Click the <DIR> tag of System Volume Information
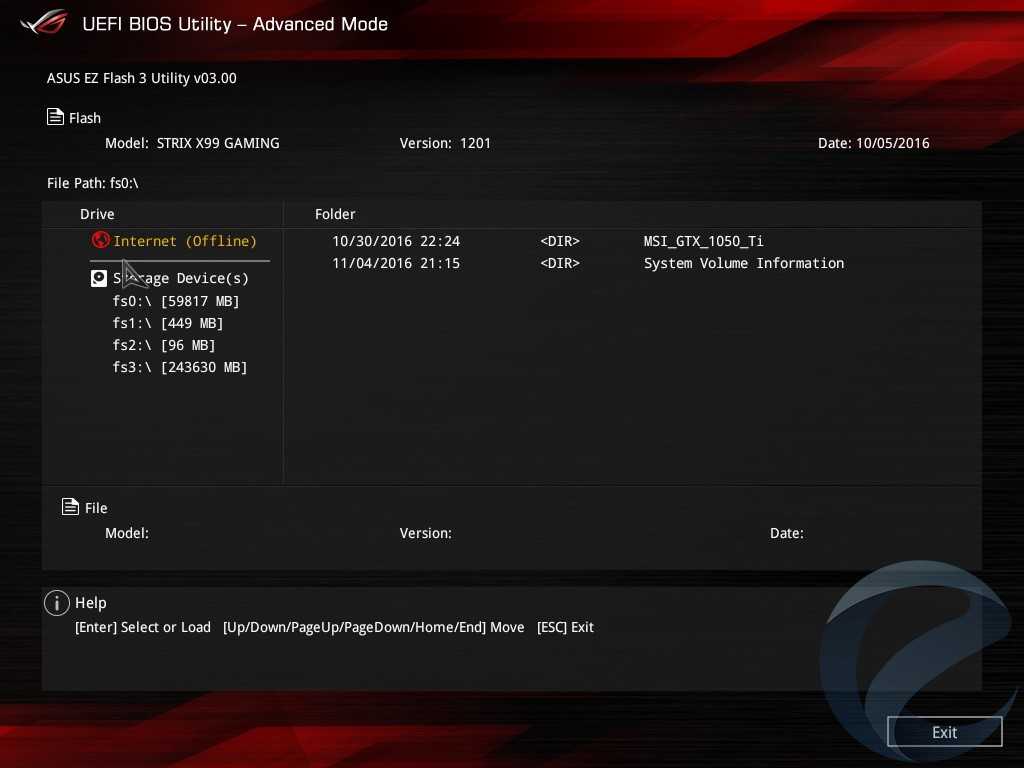1024x768 pixels. [x=560, y=263]
